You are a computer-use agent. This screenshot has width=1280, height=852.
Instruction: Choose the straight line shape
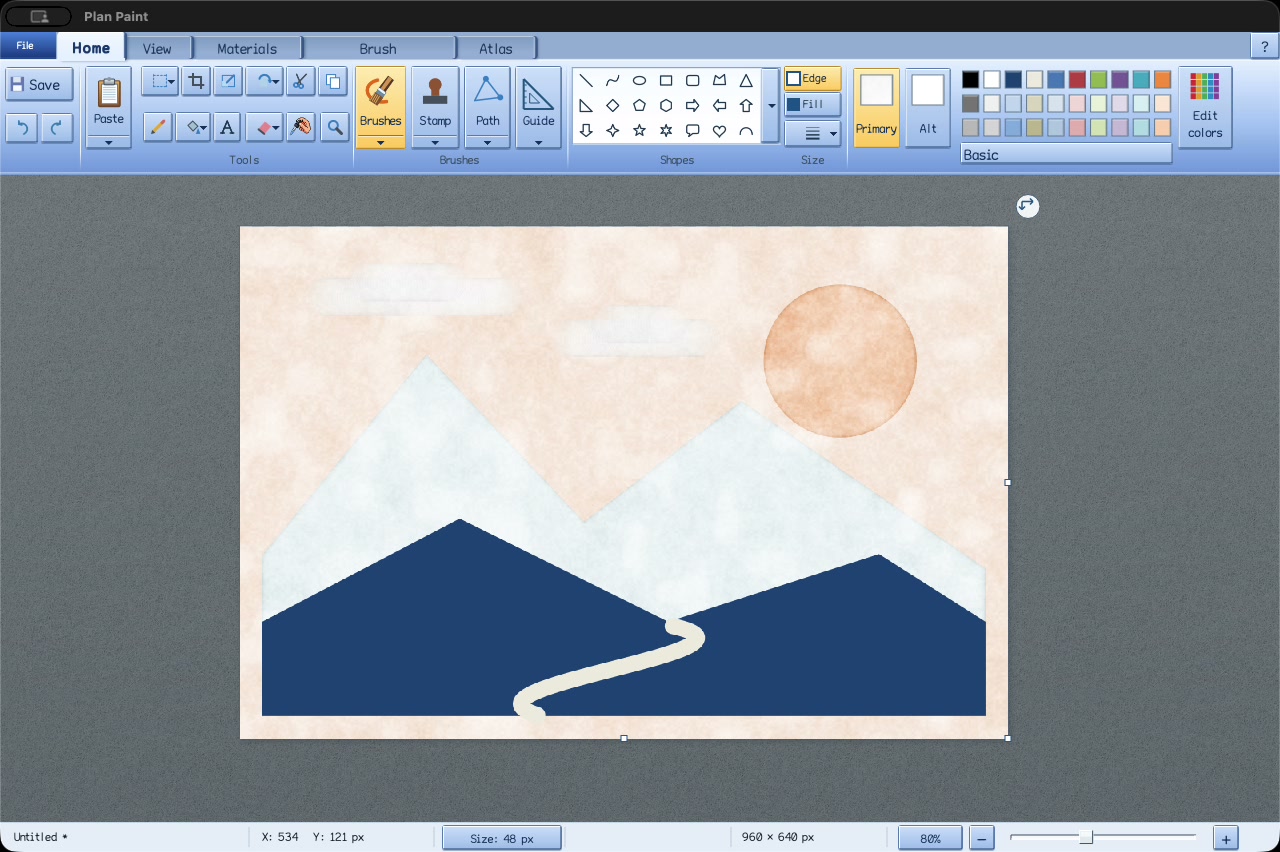click(x=586, y=81)
